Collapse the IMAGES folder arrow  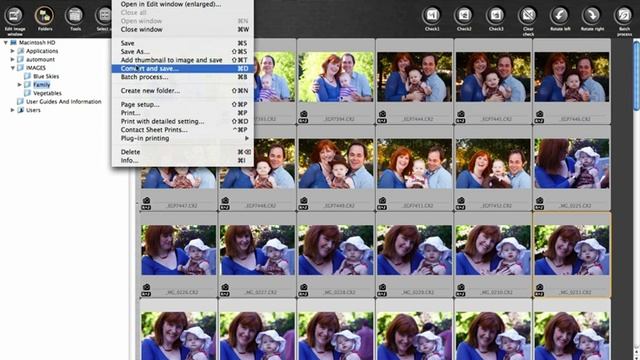[13, 68]
